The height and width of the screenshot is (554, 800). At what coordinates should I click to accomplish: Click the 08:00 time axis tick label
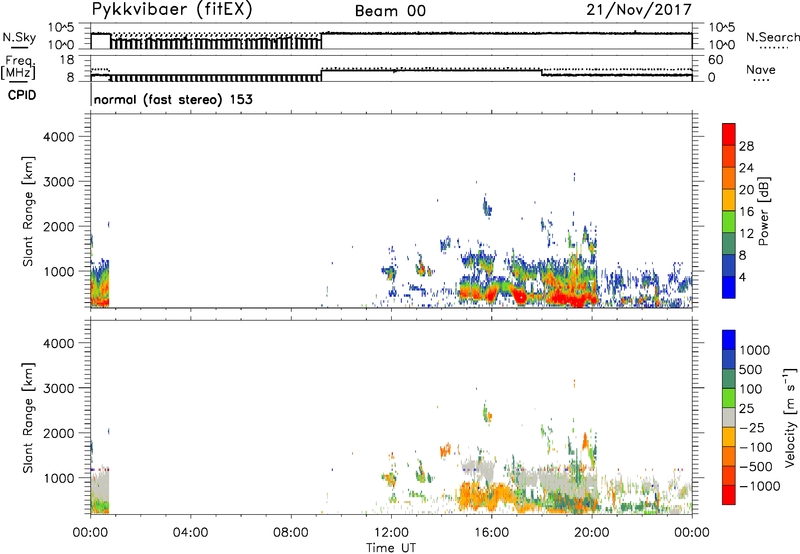point(290,533)
